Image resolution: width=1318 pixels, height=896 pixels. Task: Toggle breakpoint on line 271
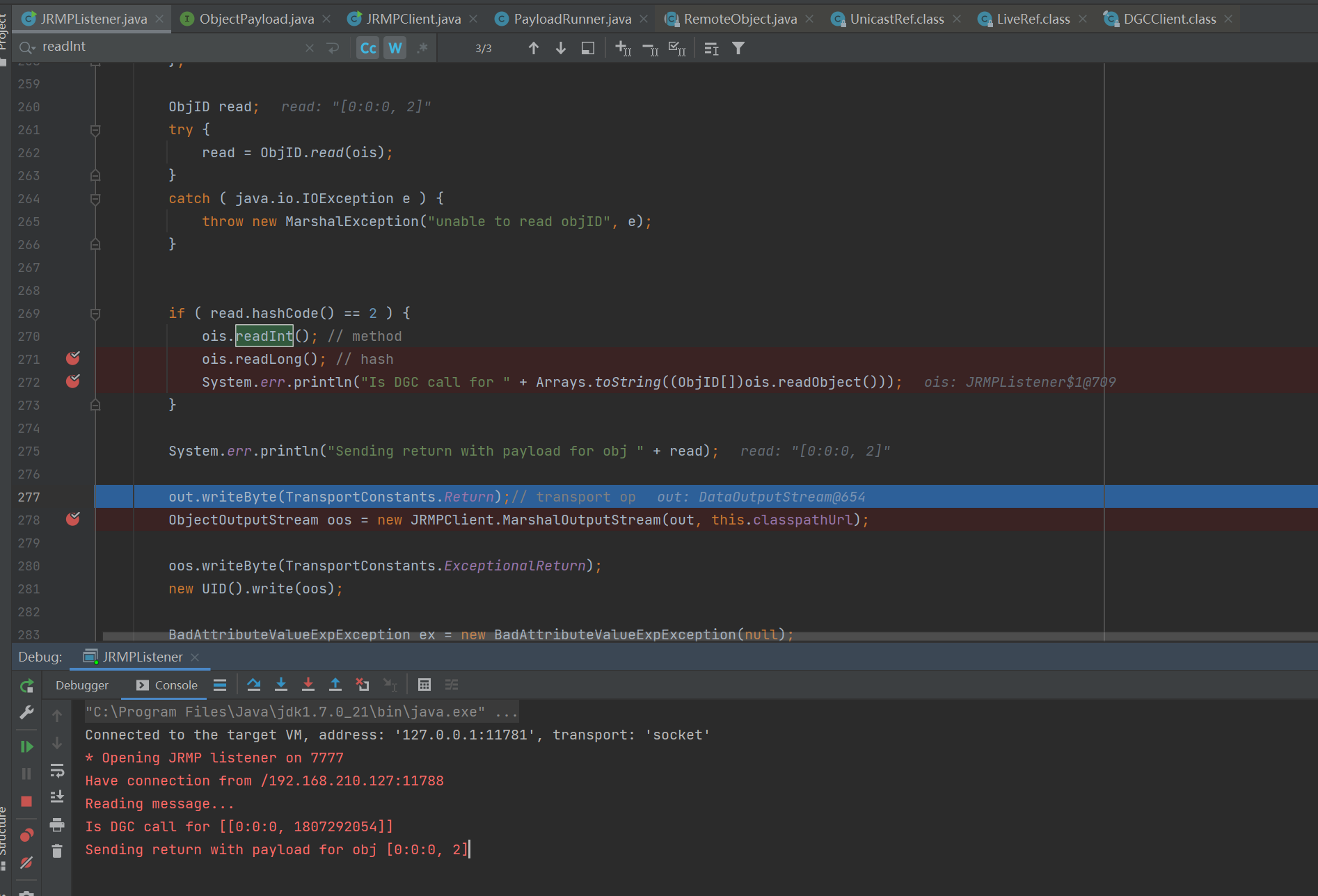click(73, 358)
